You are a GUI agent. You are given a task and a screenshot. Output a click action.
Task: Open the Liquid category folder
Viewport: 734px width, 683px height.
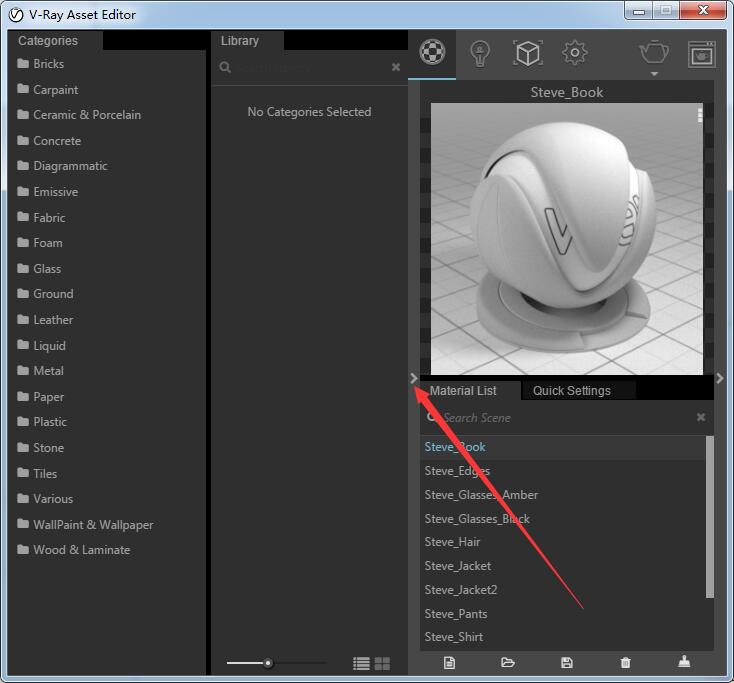(41, 345)
